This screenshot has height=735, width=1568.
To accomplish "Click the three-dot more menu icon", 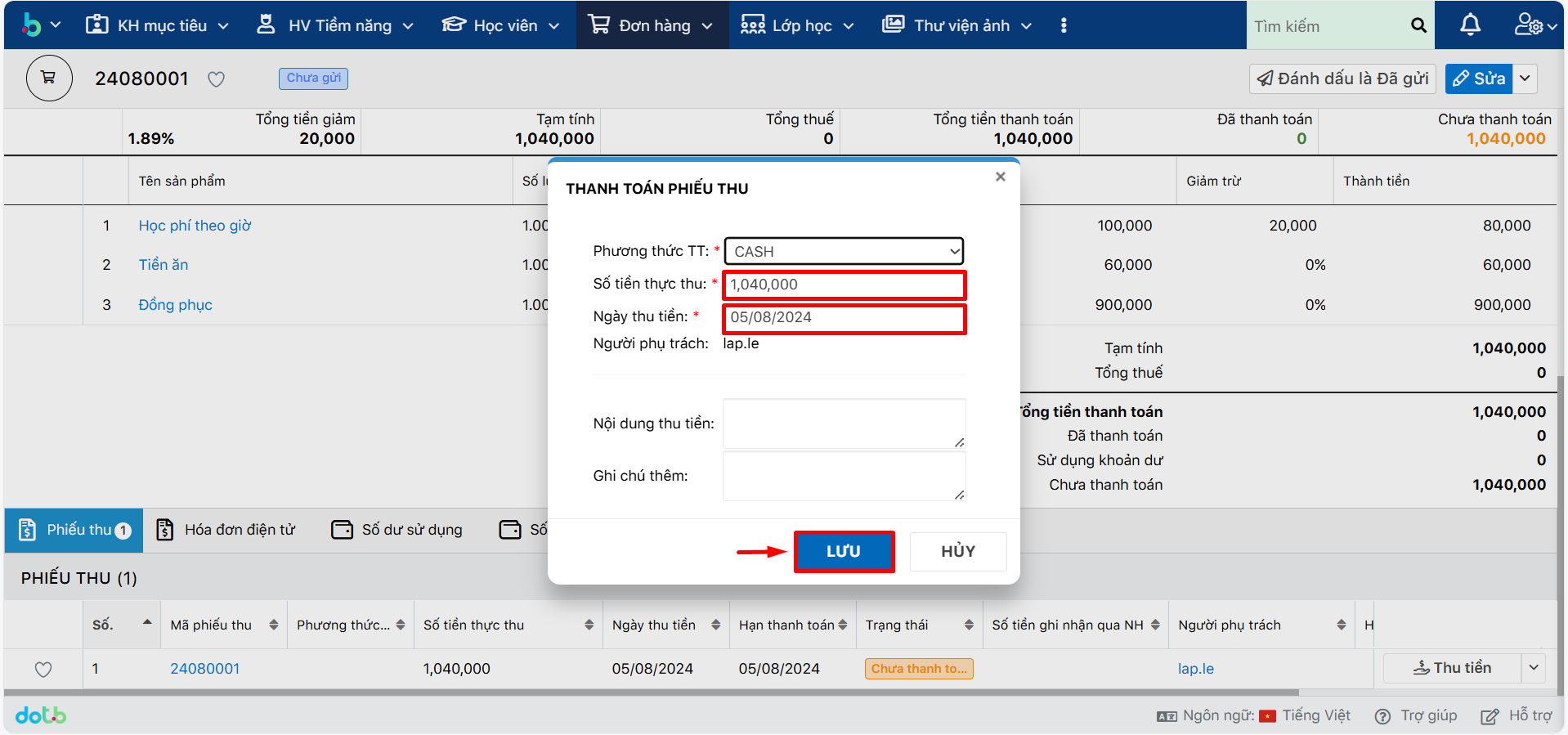I will (x=1063, y=25).
